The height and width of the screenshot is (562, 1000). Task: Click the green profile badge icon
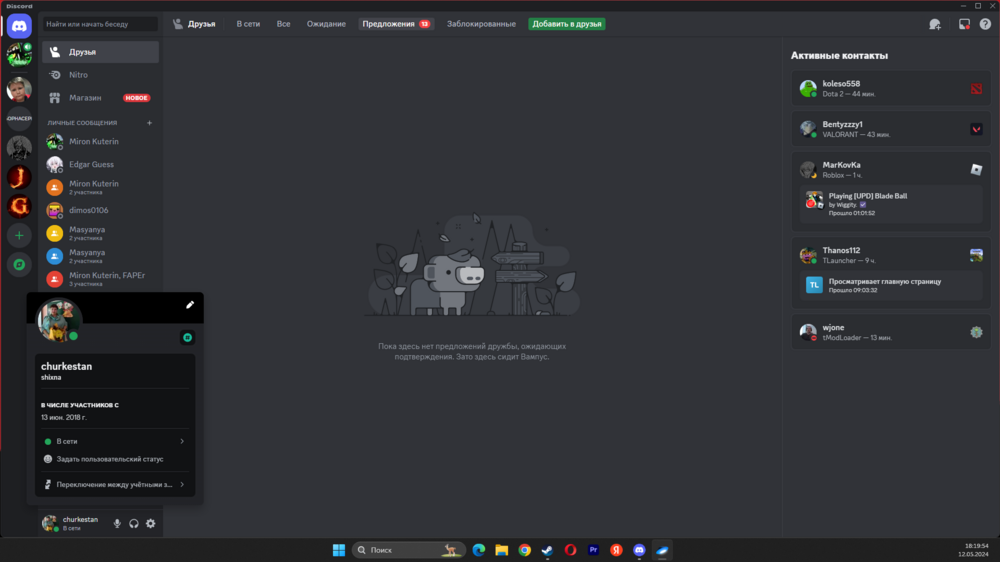pyautogui.click(x=188, y=337)
